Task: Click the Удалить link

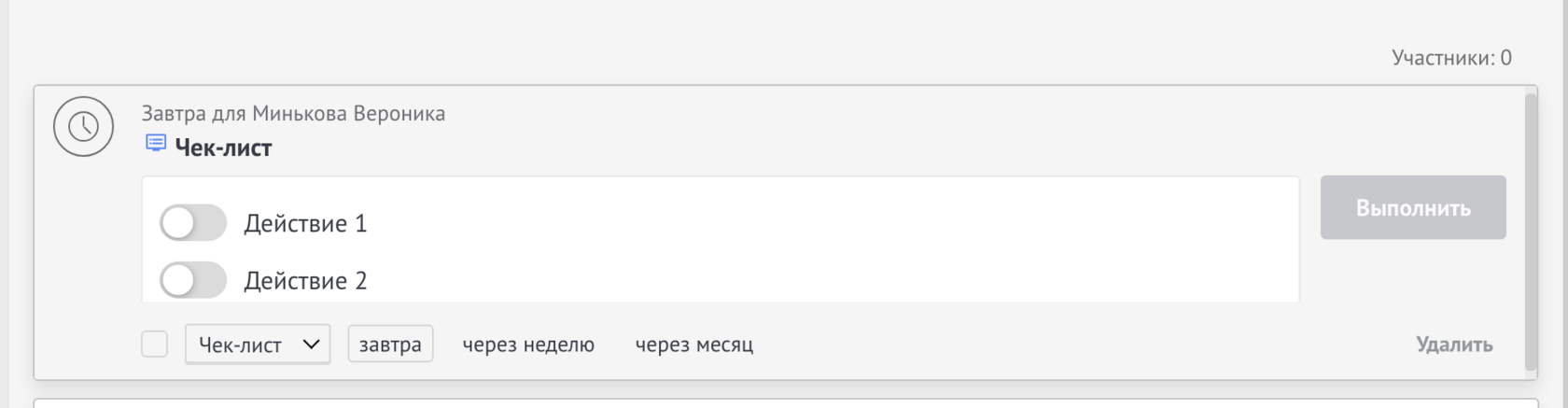Action: point(1453,345)
